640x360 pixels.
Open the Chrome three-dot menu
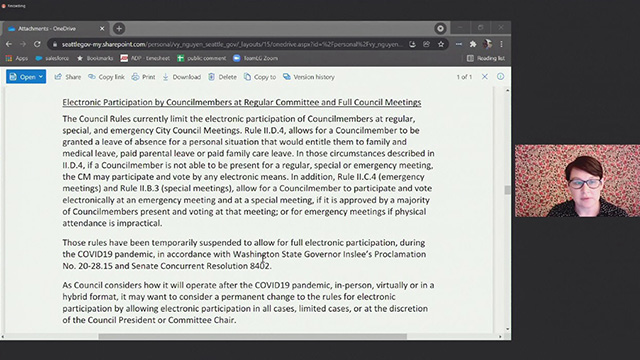click(x=501, y=44)
